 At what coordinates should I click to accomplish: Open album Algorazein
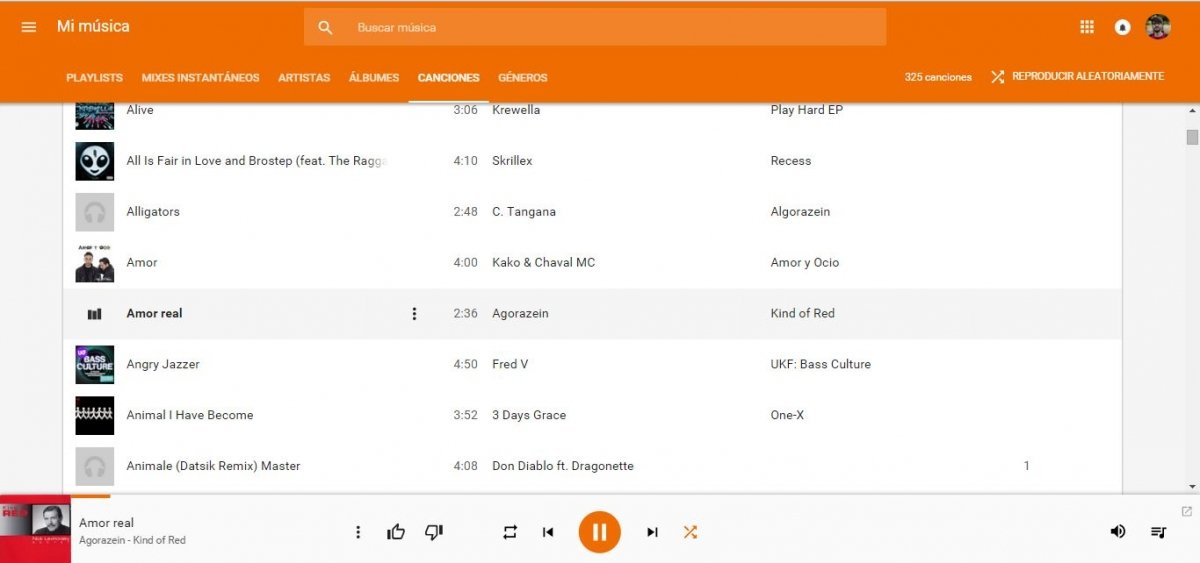tap(800, 212)
